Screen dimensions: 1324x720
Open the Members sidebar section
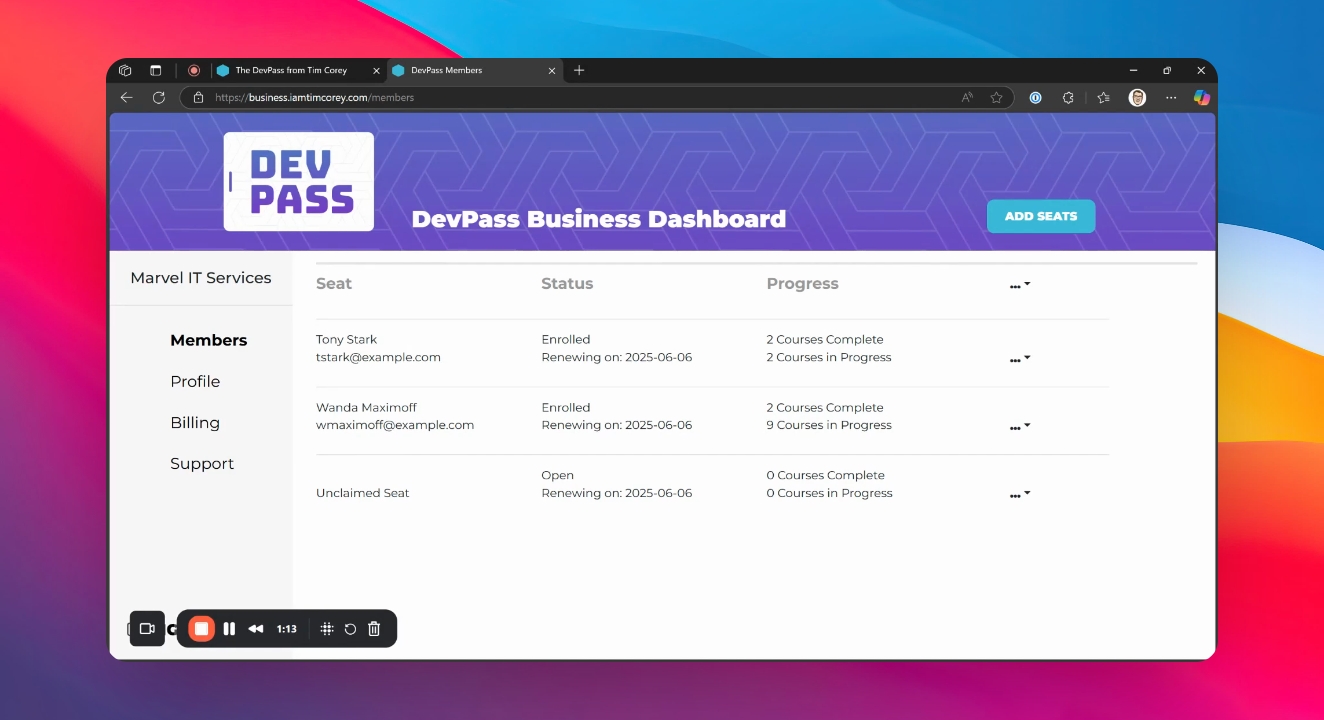tap(208, 340)
